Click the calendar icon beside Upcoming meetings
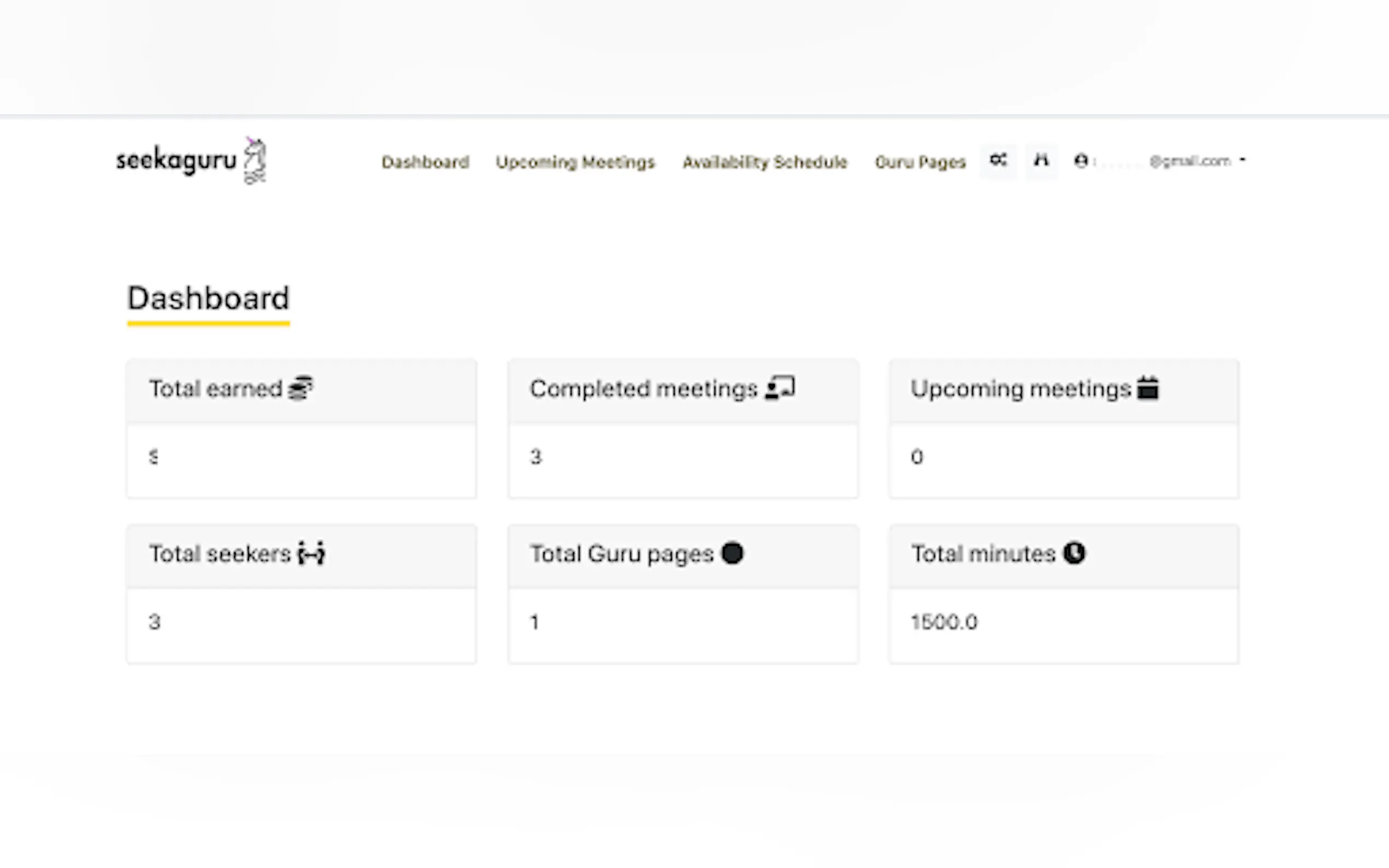The image size is (1389, 868). (x=1147, y=388)
